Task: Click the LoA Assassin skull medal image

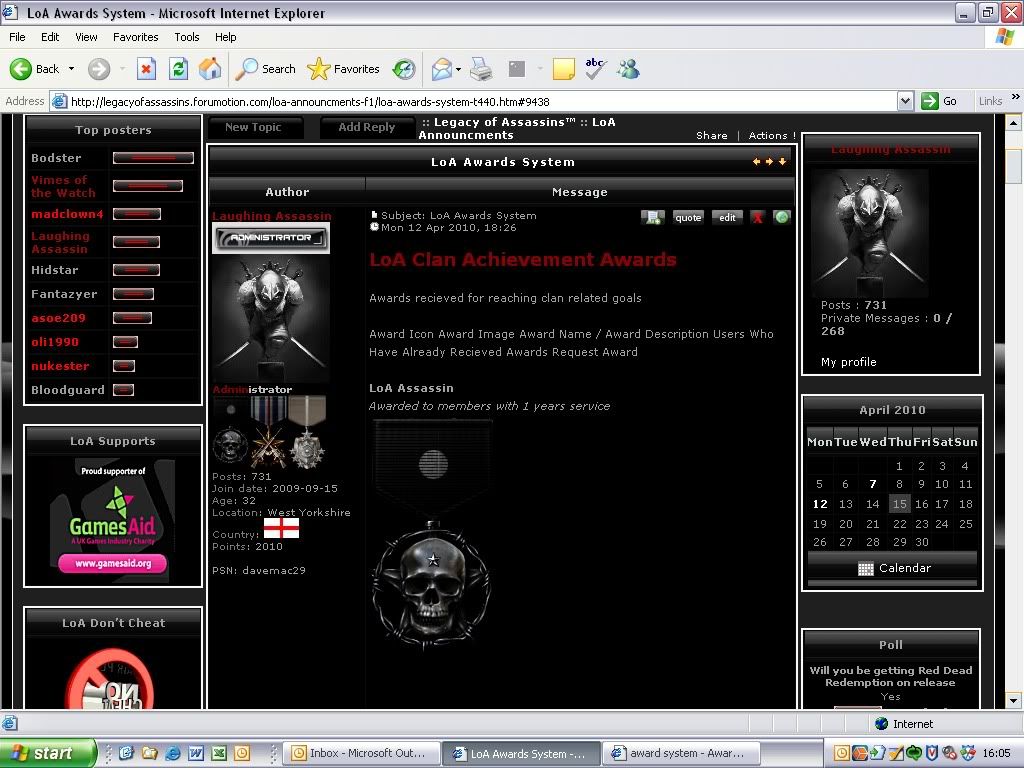Action: tap(432, 536)
